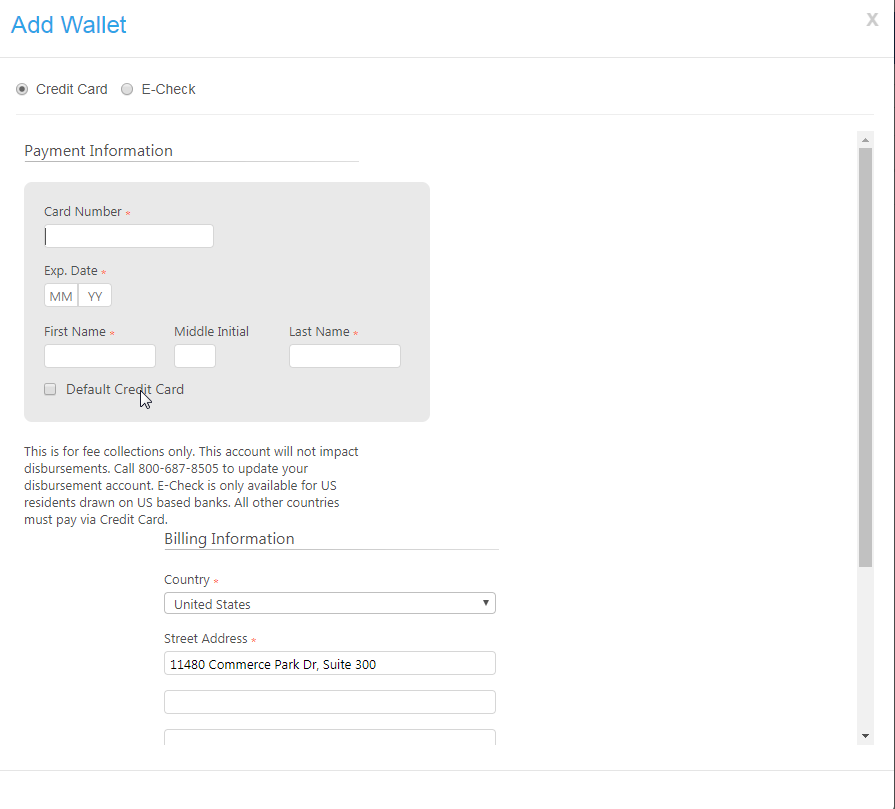This screenshot has height=809, width=895.
Task: Click the Street Address field with 11480 Commerce
Action: 330,664
